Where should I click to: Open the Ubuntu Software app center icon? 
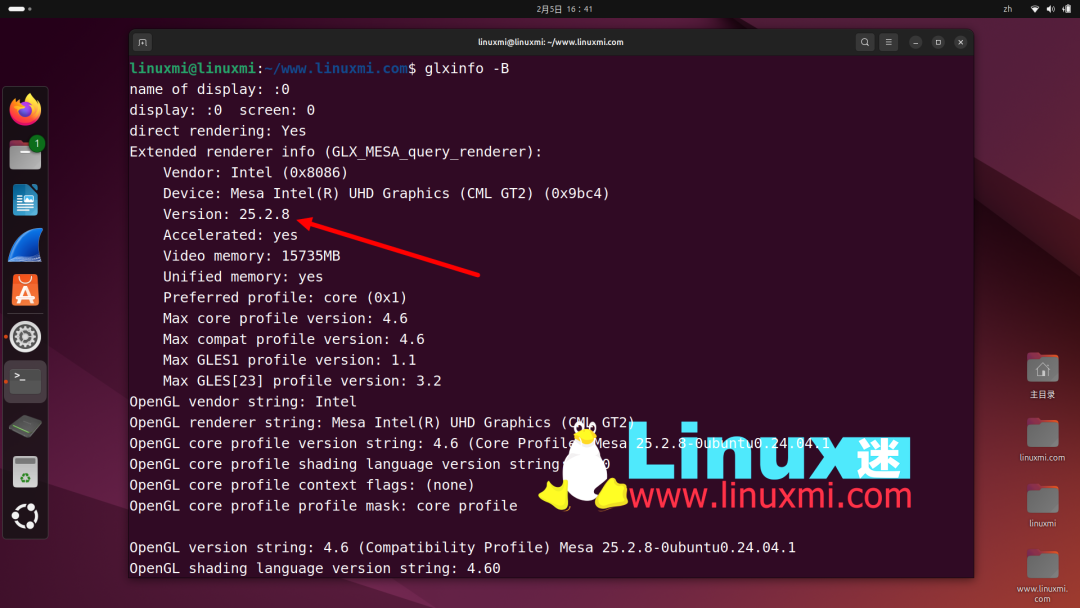pos(25,291)
